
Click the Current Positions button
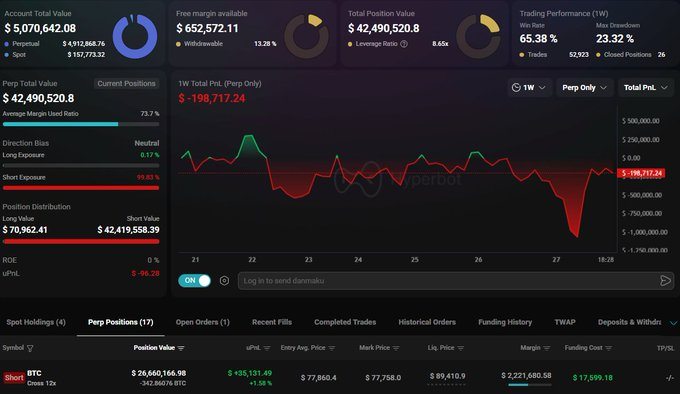(126, 83)
